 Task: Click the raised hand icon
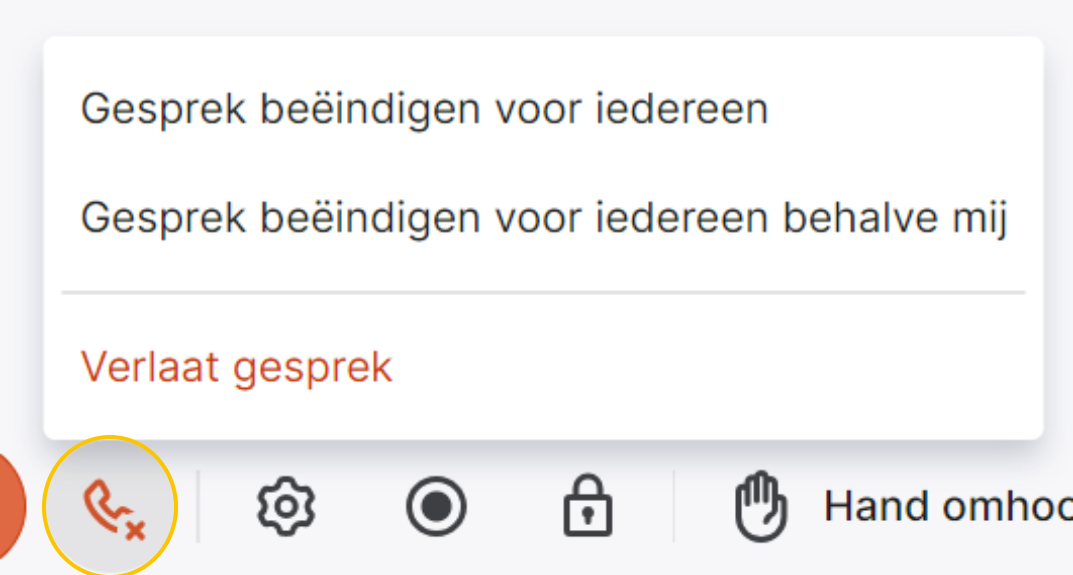point(761,507)
